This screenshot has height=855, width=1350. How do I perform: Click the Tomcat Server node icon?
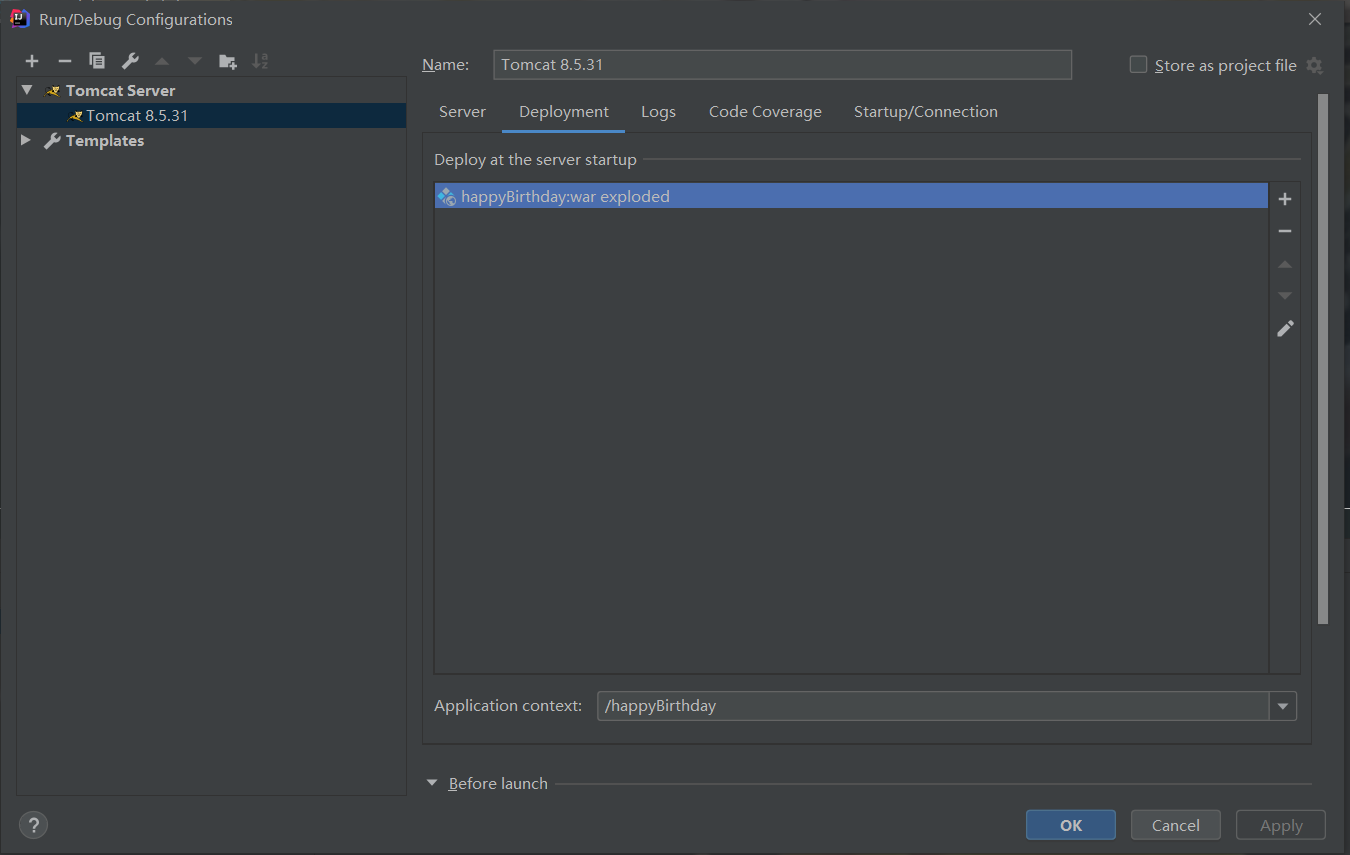click(x=53, y=91)
